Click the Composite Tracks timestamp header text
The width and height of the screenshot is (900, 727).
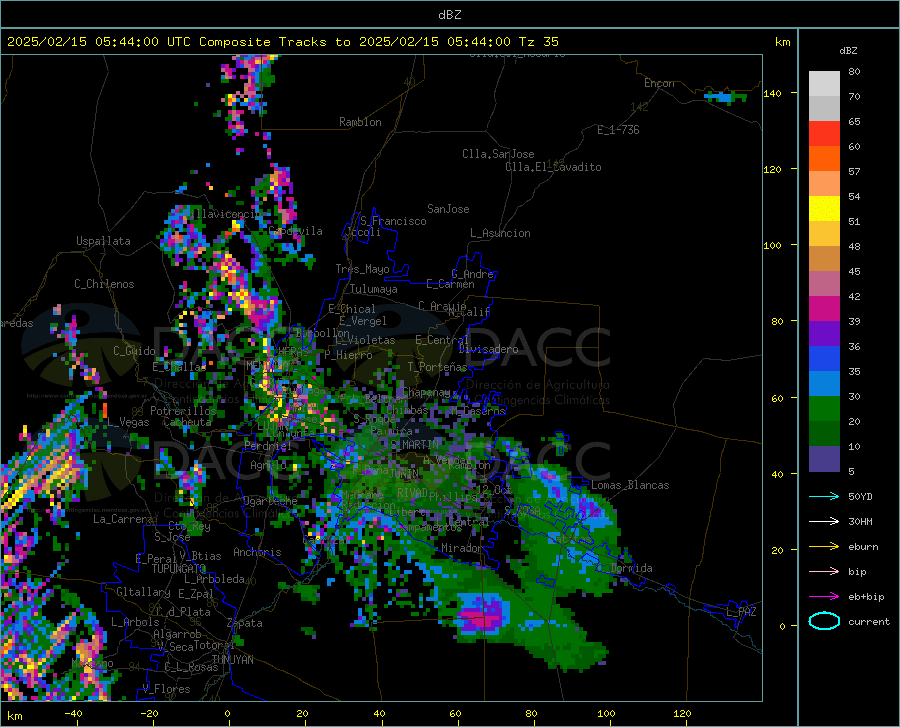pyautogui.click(x=283, y=42)
